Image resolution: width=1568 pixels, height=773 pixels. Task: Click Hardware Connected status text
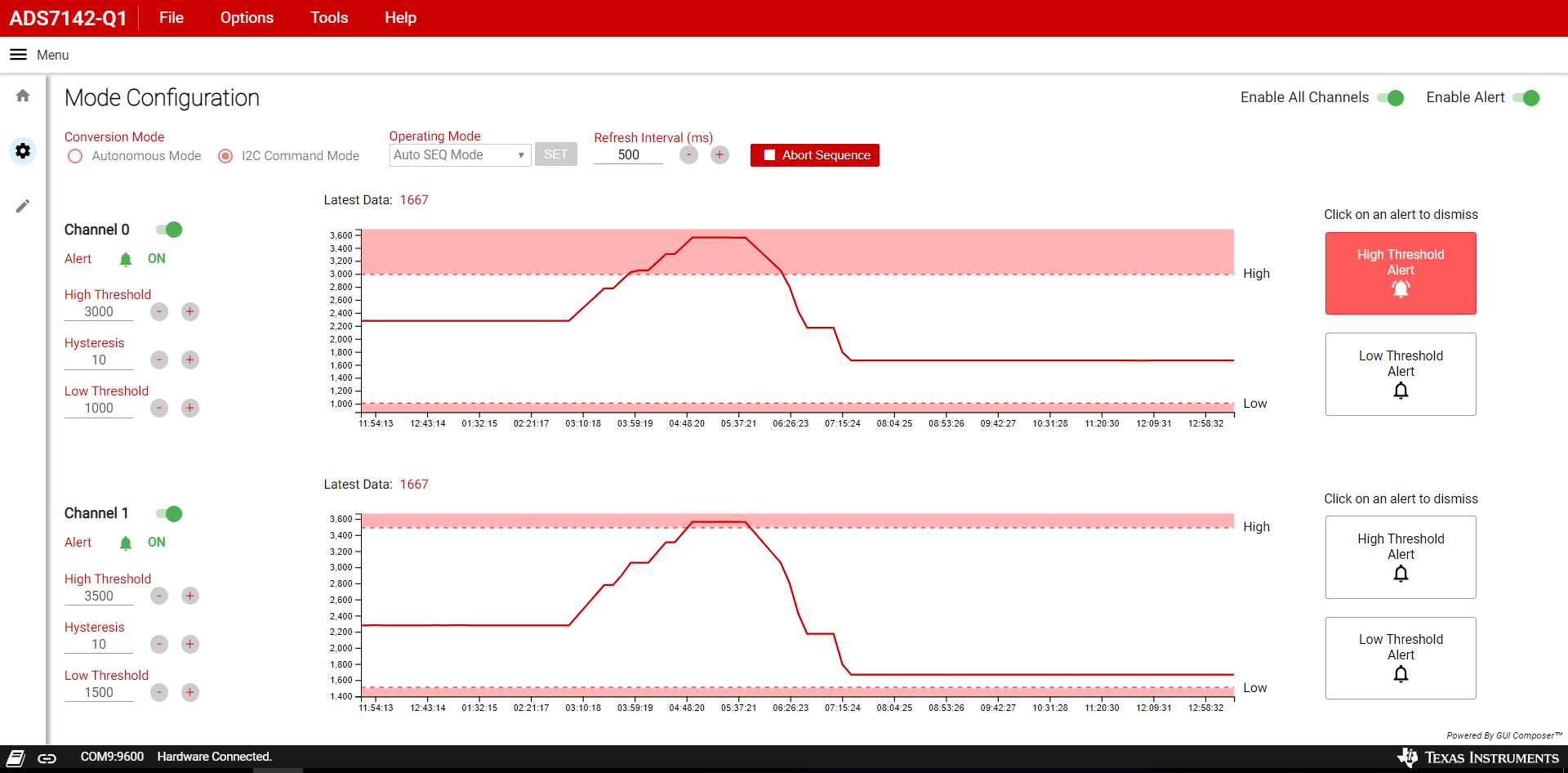[215, 757]
